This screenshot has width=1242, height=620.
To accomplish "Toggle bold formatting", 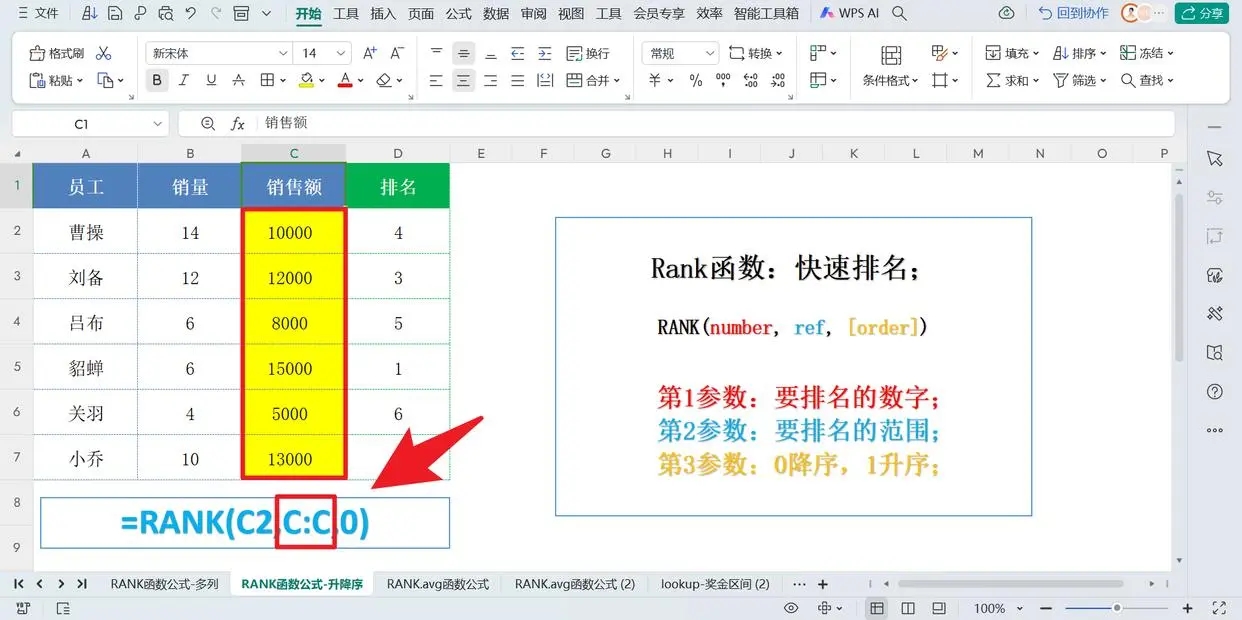I will [157, 80].
